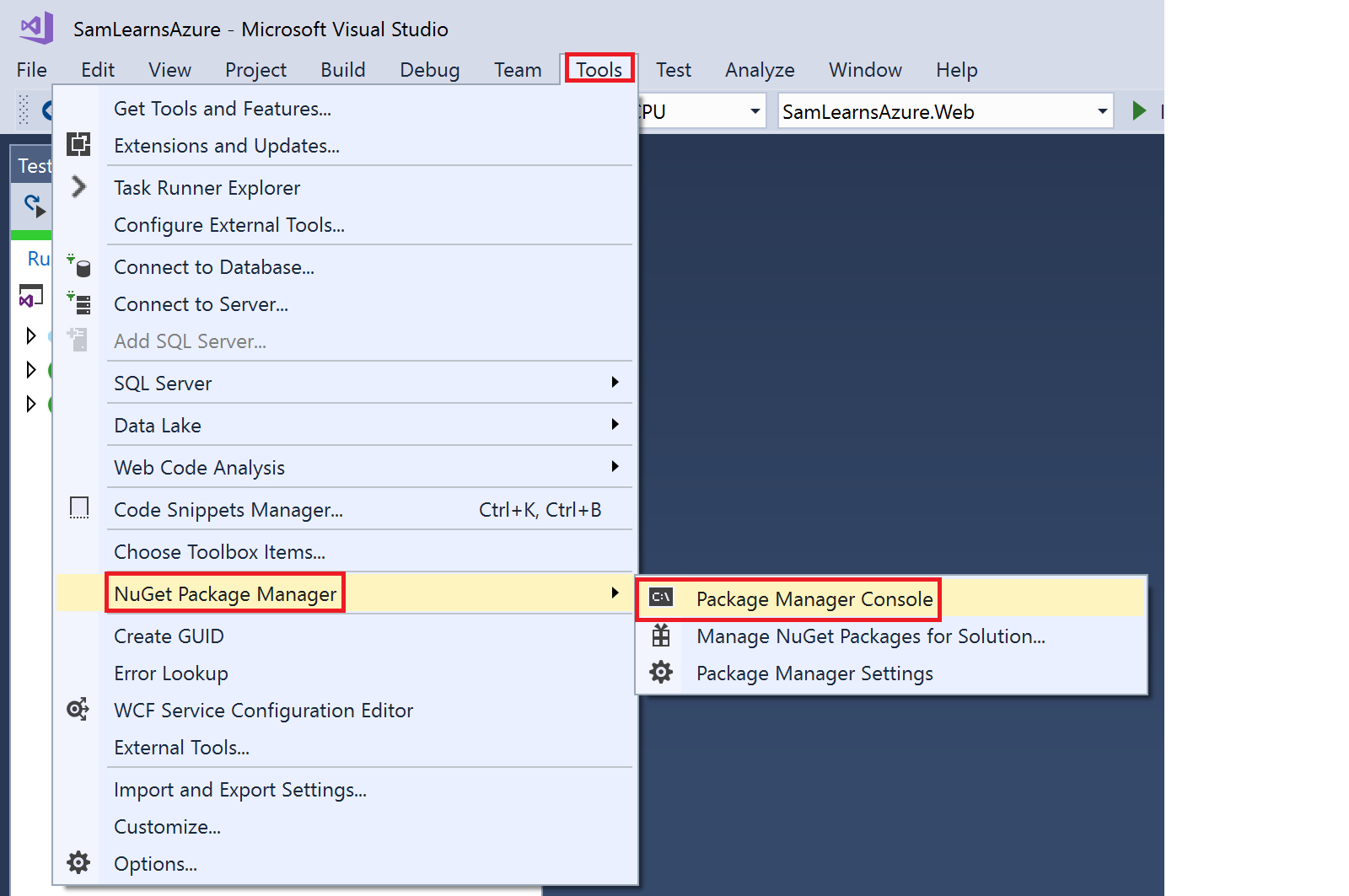Click the Package Manager Console icon
The image size is (1349, 896).
(x=661, y=598)
